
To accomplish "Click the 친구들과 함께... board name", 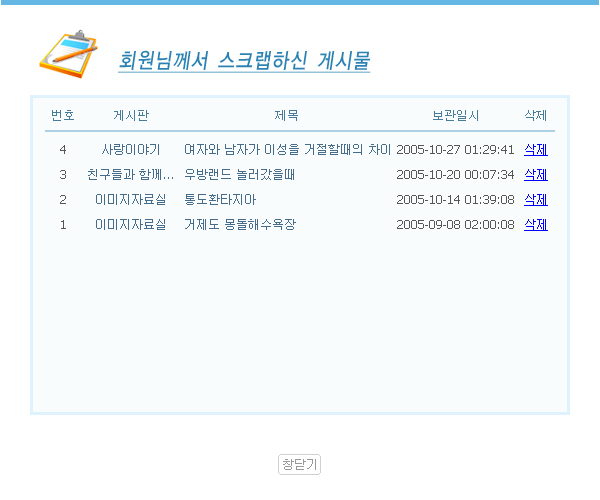I will click(x=131, y=175).
